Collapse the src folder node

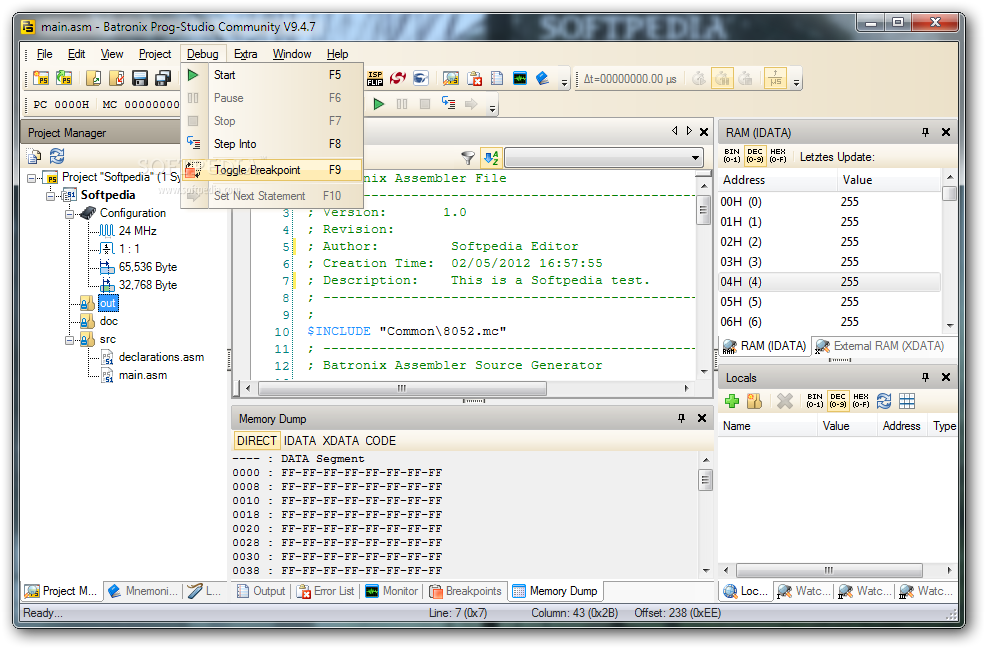(69, 340)
